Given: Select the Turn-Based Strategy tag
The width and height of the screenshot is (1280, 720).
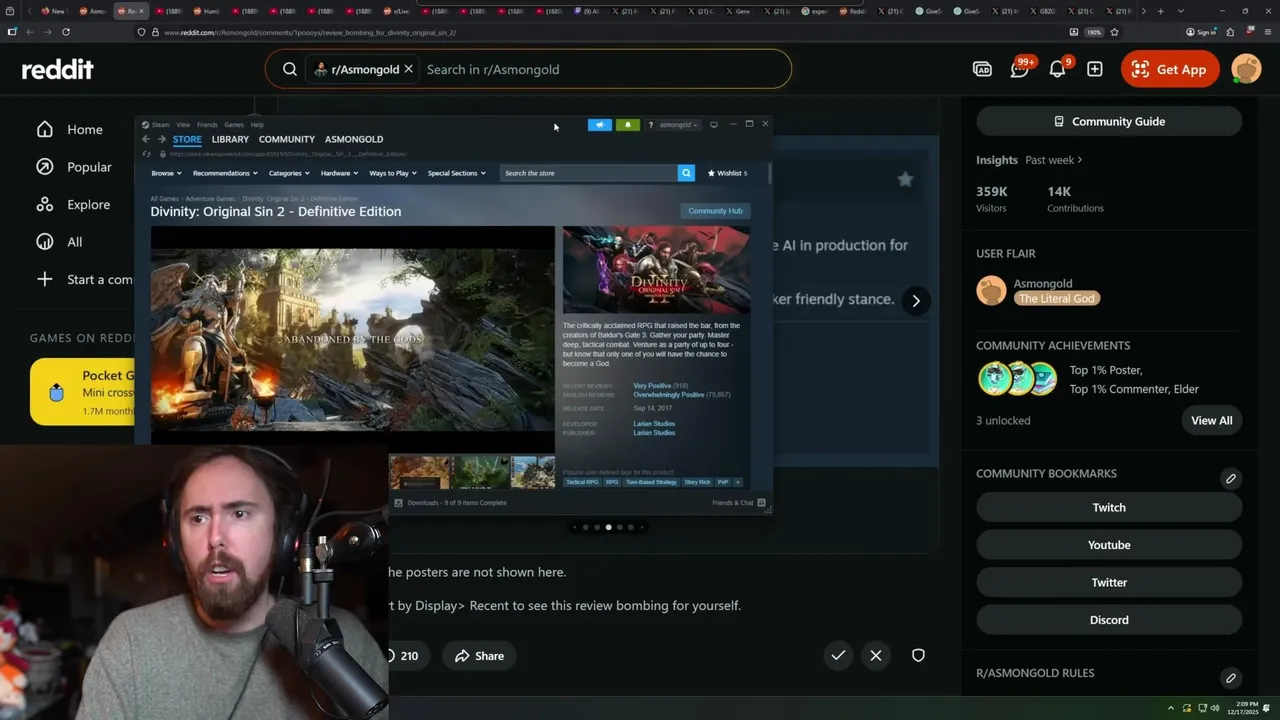Looking at the screenshot, I should [x=652, y=482].
